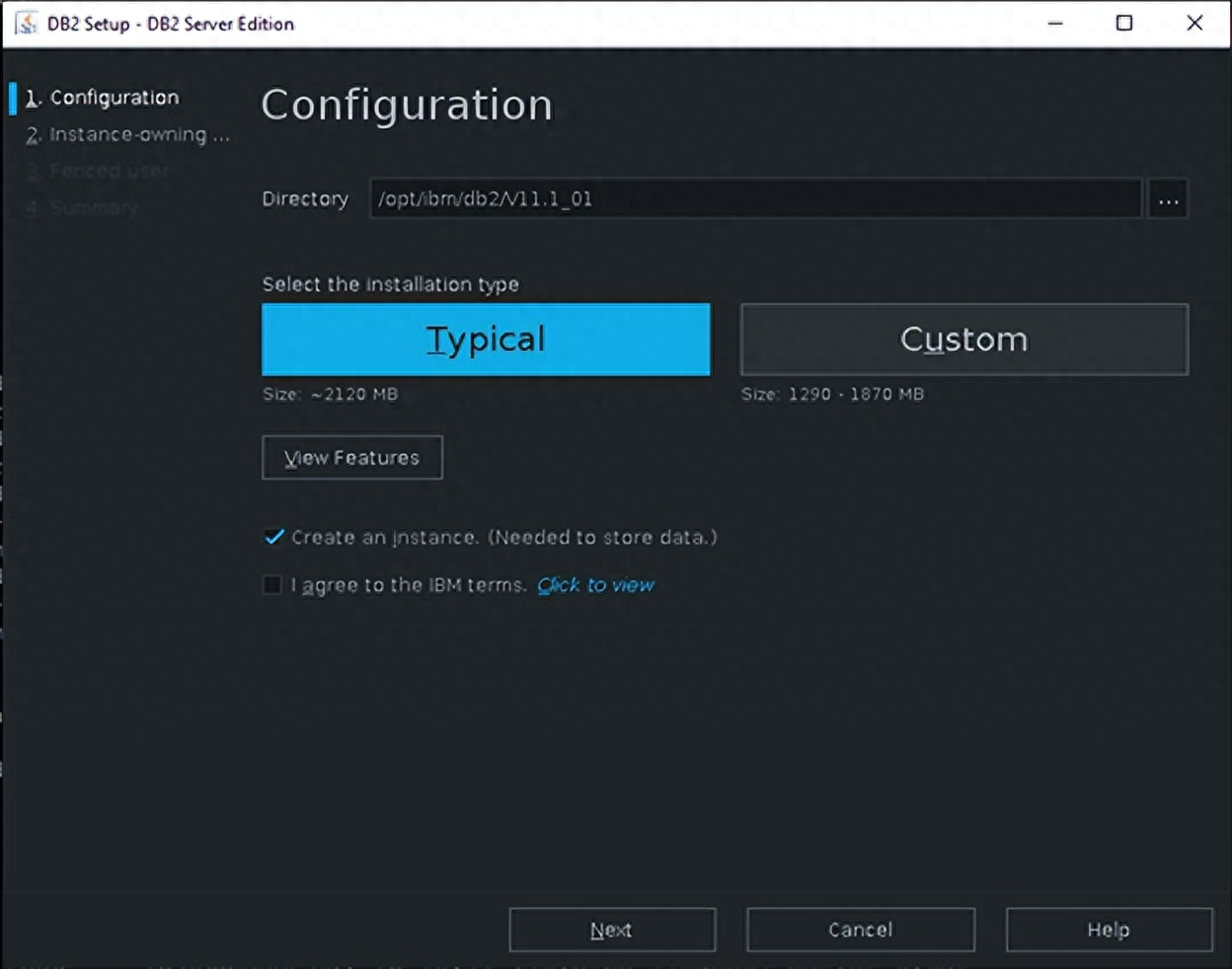Click the DB2 Server Edition window title text
The width and height of the screenshot is (1232, 969).
(x=171, y=24)
